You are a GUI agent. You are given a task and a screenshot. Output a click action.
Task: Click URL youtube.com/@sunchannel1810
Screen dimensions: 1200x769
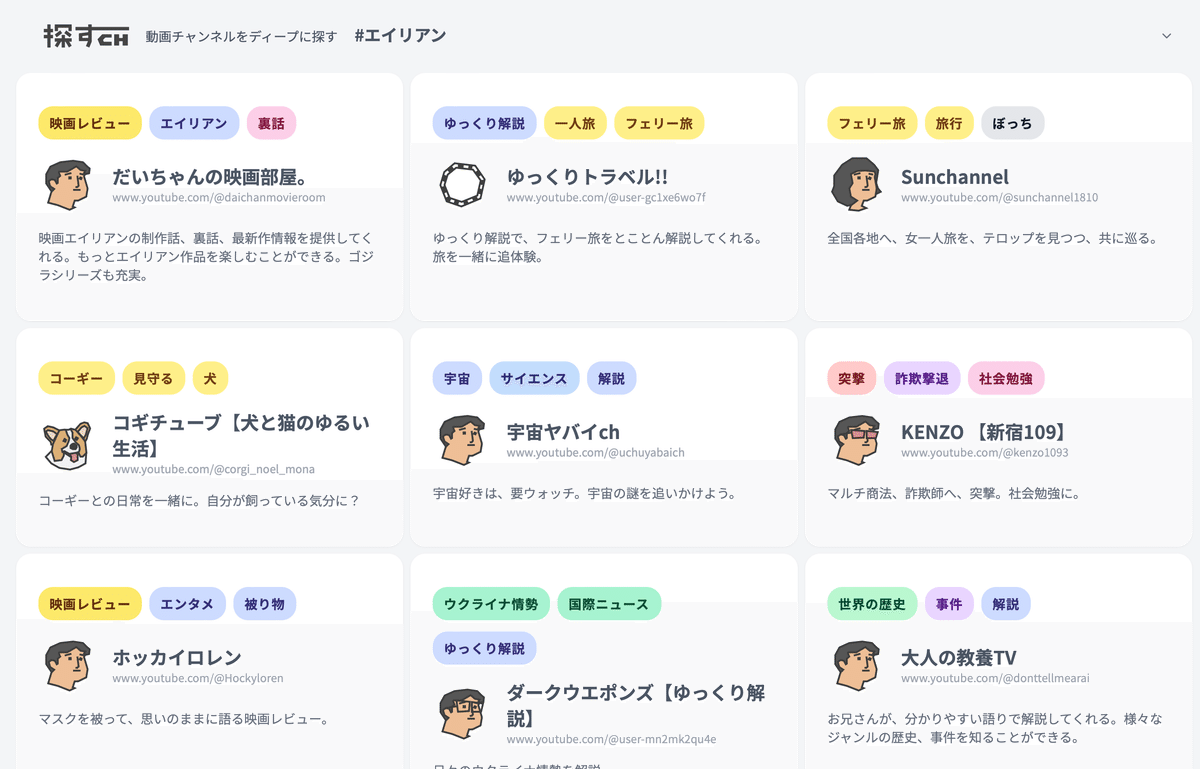pos(999,198)
